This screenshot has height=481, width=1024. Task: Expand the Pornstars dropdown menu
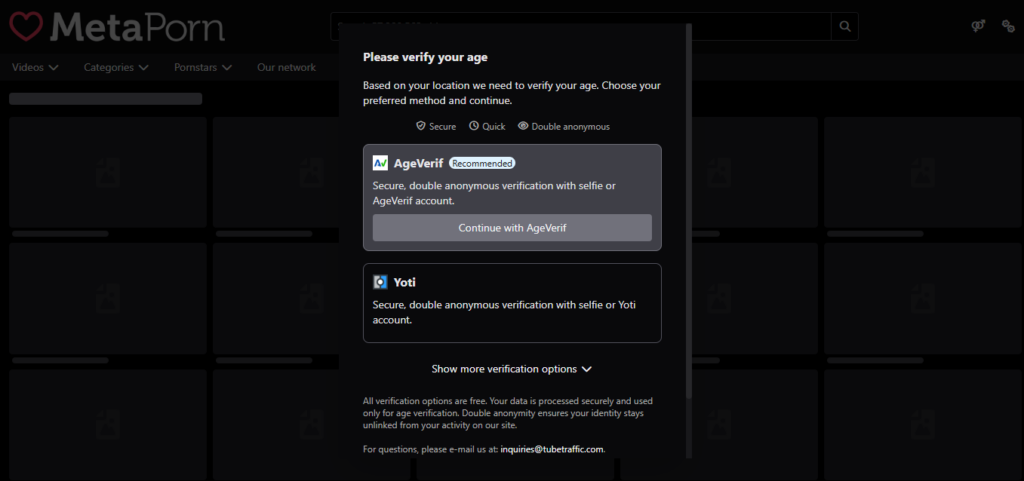[203, 68]
